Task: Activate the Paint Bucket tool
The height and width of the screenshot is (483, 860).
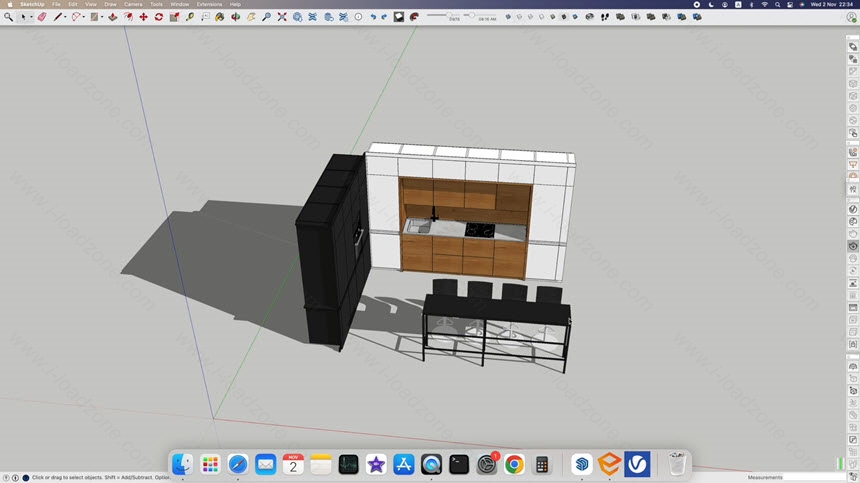Action: pos(219,17)
